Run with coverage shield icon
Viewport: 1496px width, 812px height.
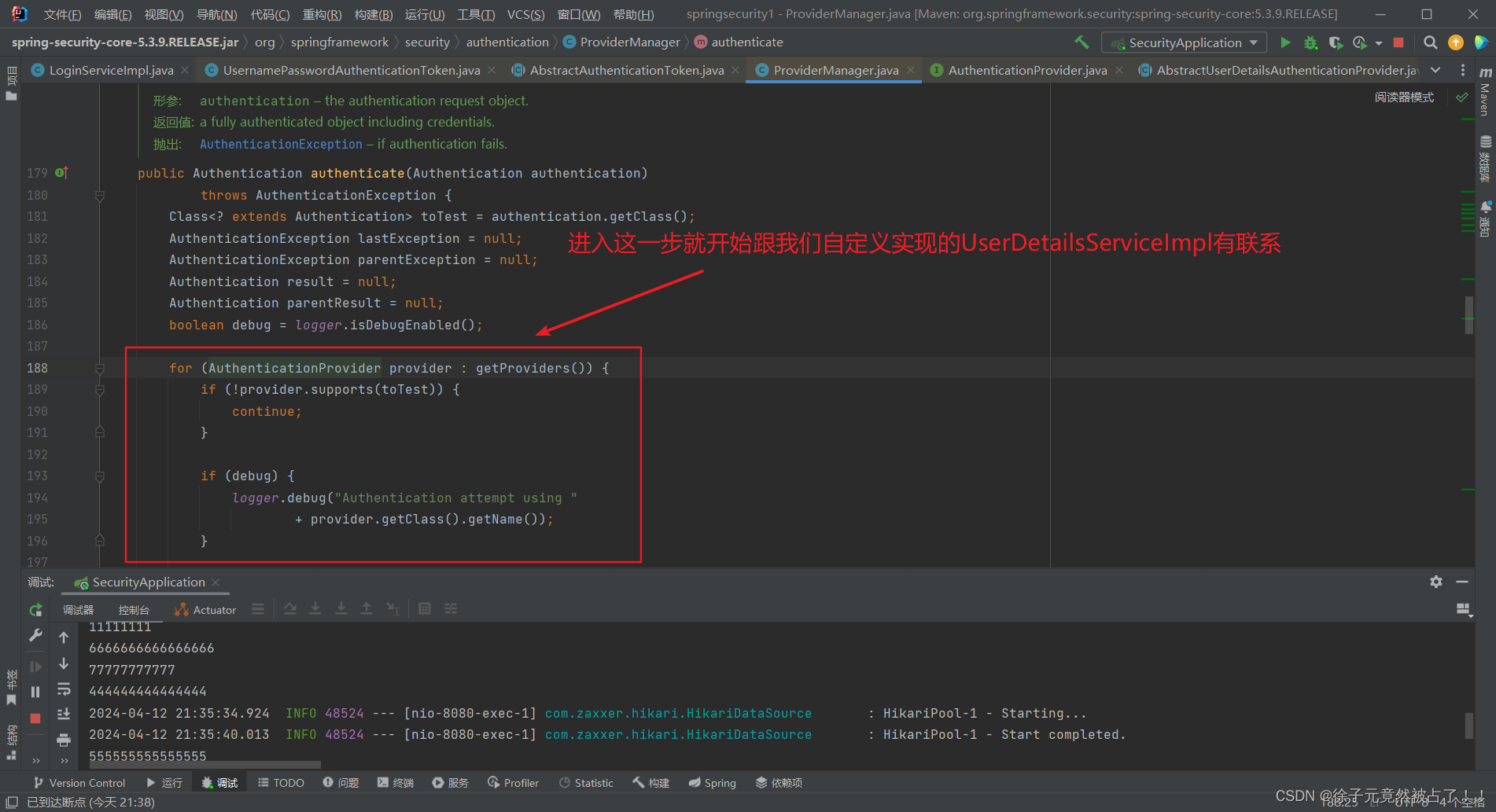1336,42
